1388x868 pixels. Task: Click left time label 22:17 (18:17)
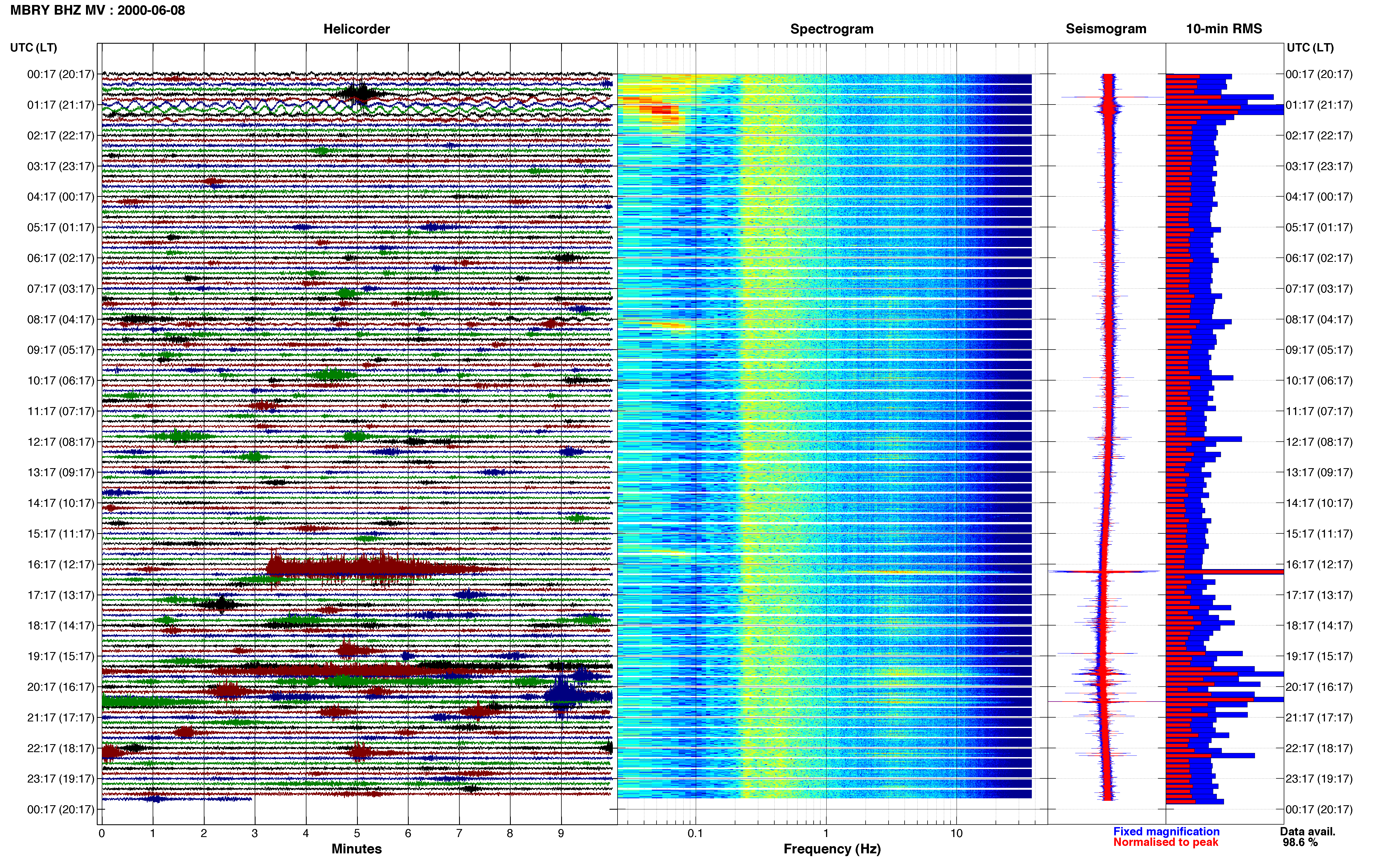(x=61, y=749)
